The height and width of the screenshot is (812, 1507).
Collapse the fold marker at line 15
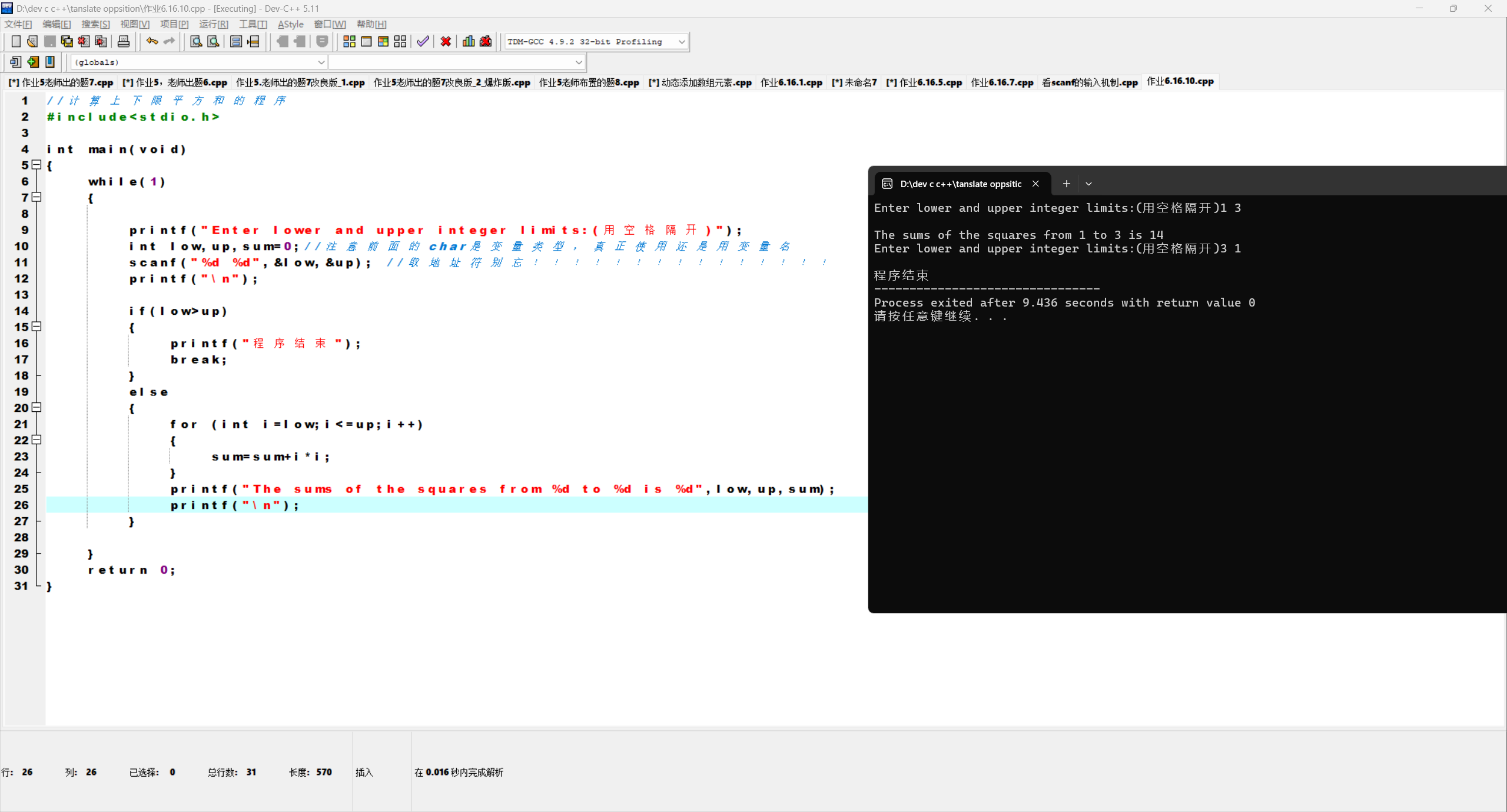[36, 327]
